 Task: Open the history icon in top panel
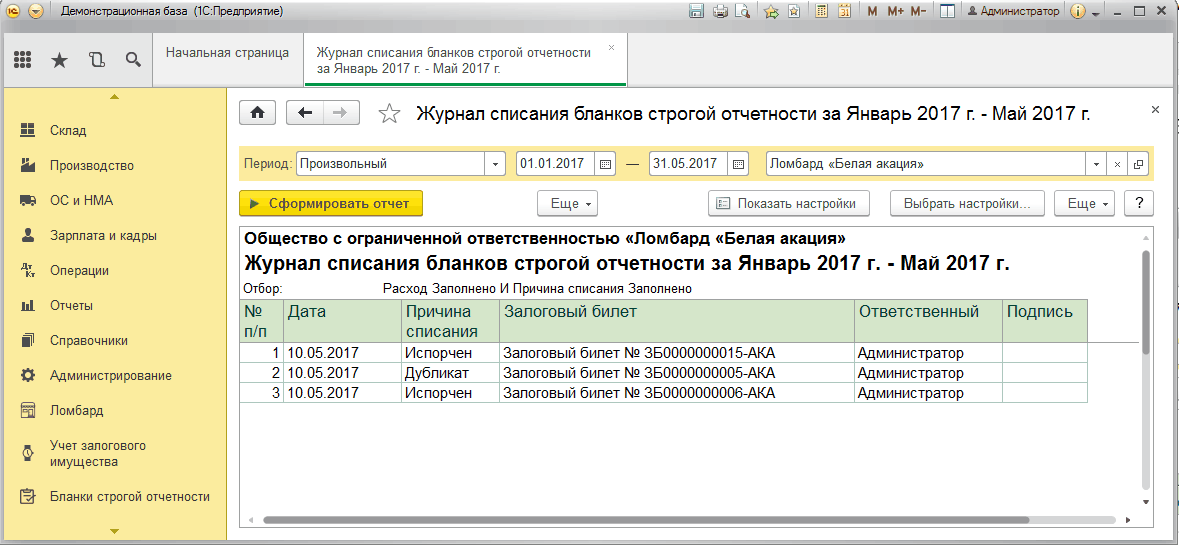[x=96, y=60]
